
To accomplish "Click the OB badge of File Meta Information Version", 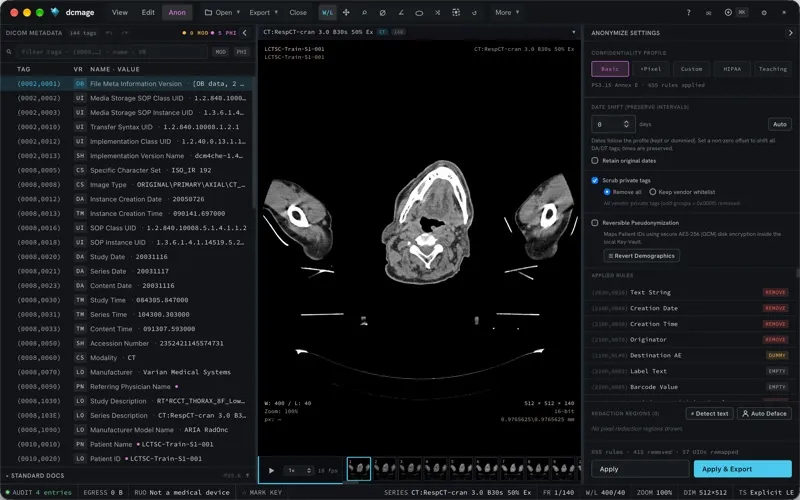I will (x=80, y=84).
